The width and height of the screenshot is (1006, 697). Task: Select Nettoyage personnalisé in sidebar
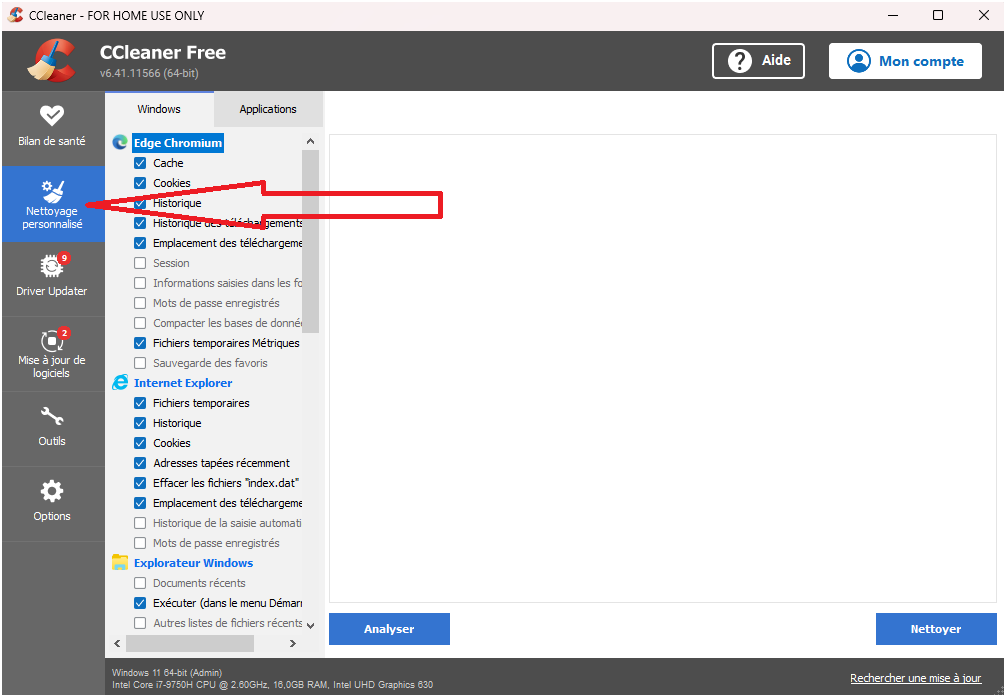pyautogui.click(x=52, y=204)
